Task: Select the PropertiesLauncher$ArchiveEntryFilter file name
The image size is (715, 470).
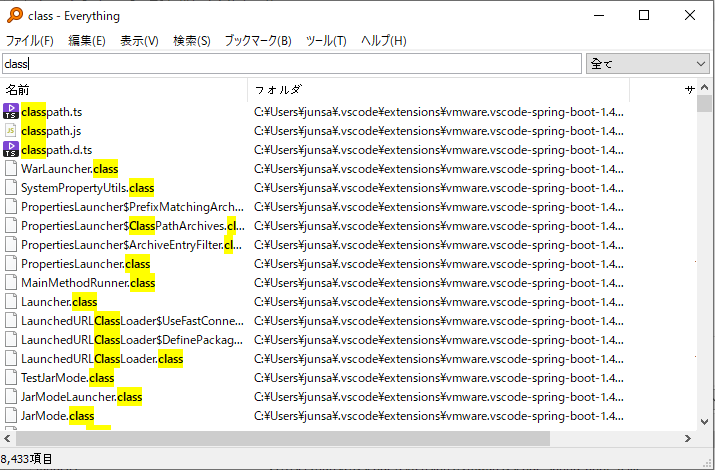Action: tap(131, 245)
